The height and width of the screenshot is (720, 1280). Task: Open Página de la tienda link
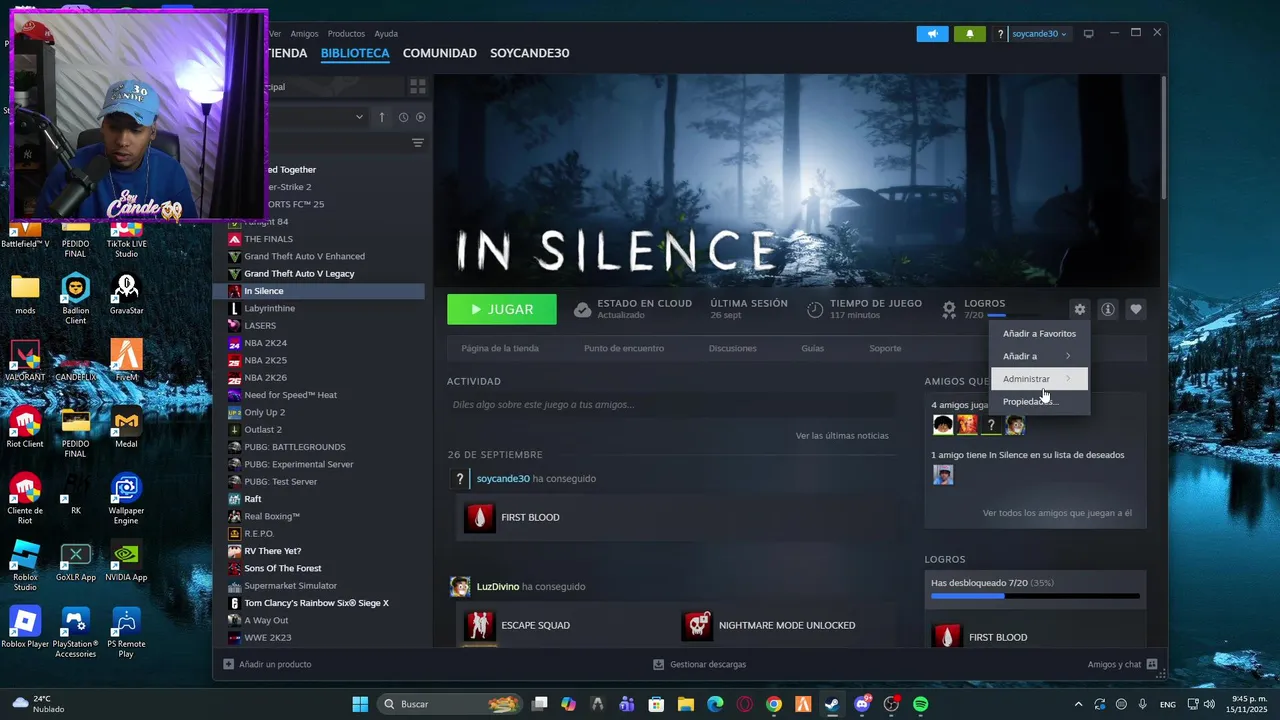(x=500, y=349)
